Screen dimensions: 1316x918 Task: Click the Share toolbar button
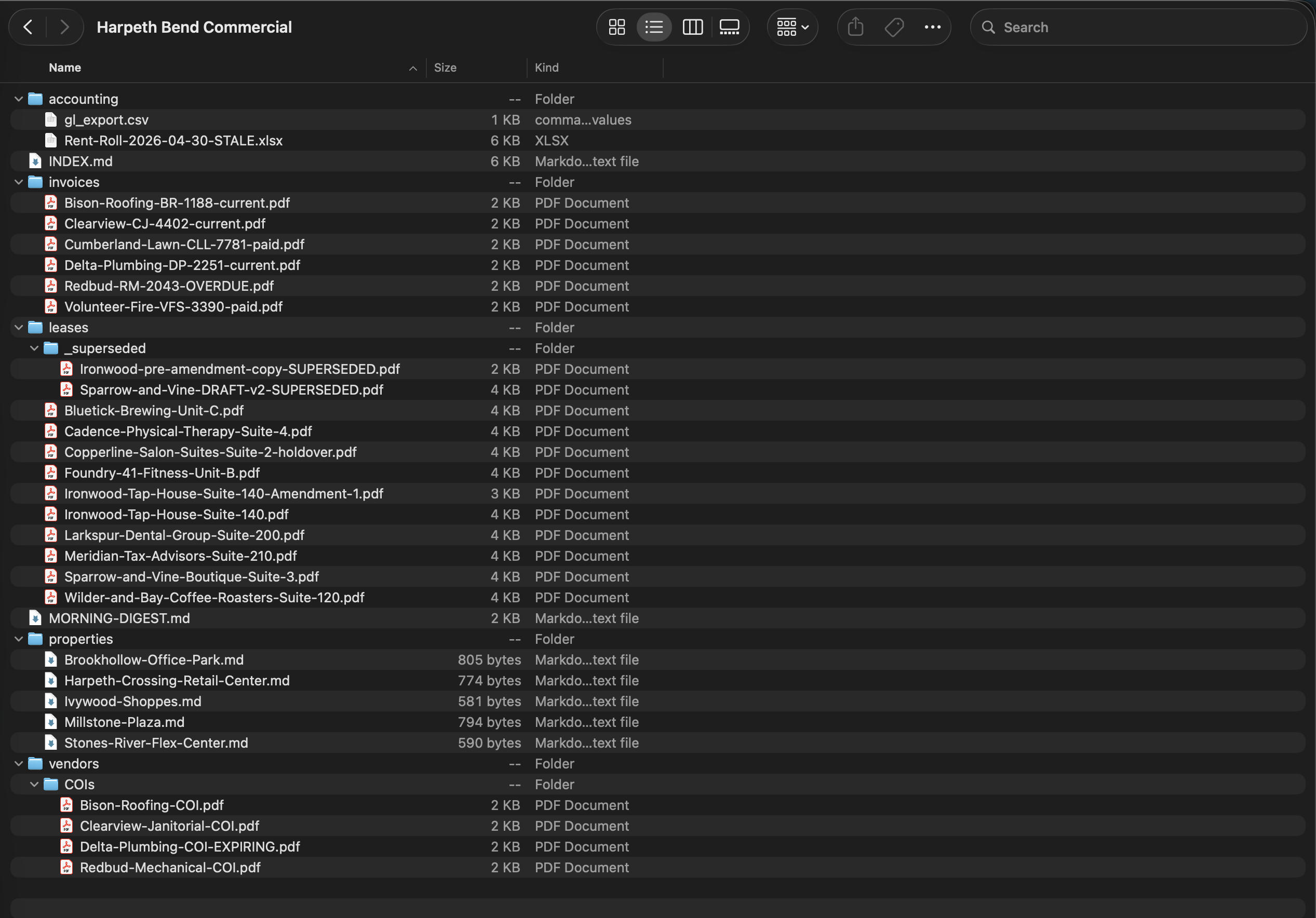pyautogui.click(x=855, y=27)
